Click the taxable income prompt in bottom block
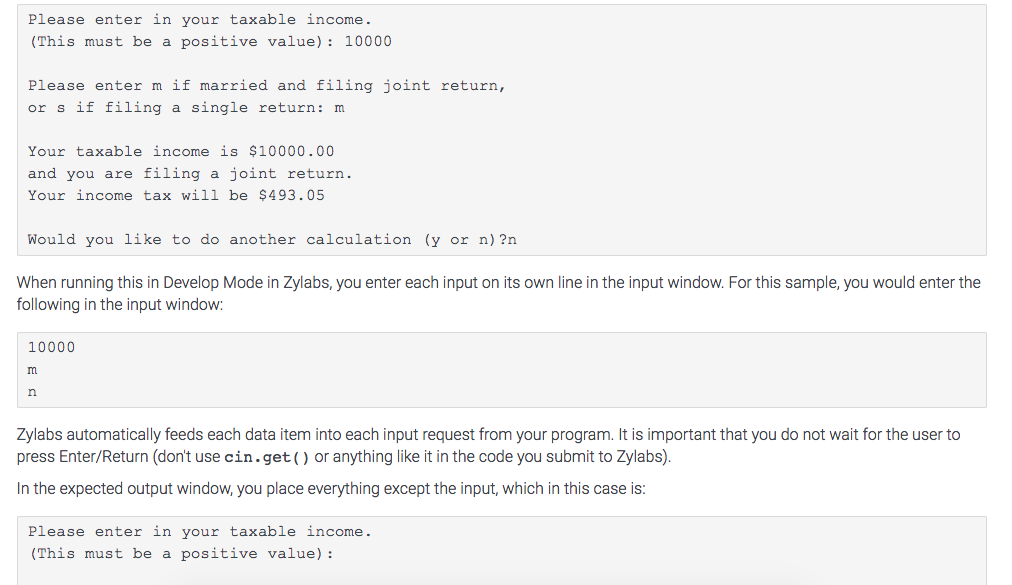Viewport: 1012px width, 585px height. click(x=199, y=532)
